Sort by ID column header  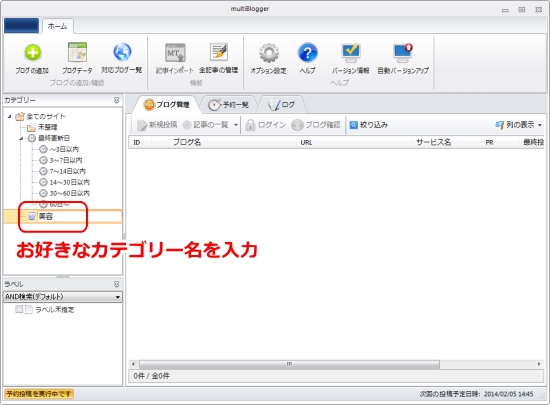click(x=141, y=142)
